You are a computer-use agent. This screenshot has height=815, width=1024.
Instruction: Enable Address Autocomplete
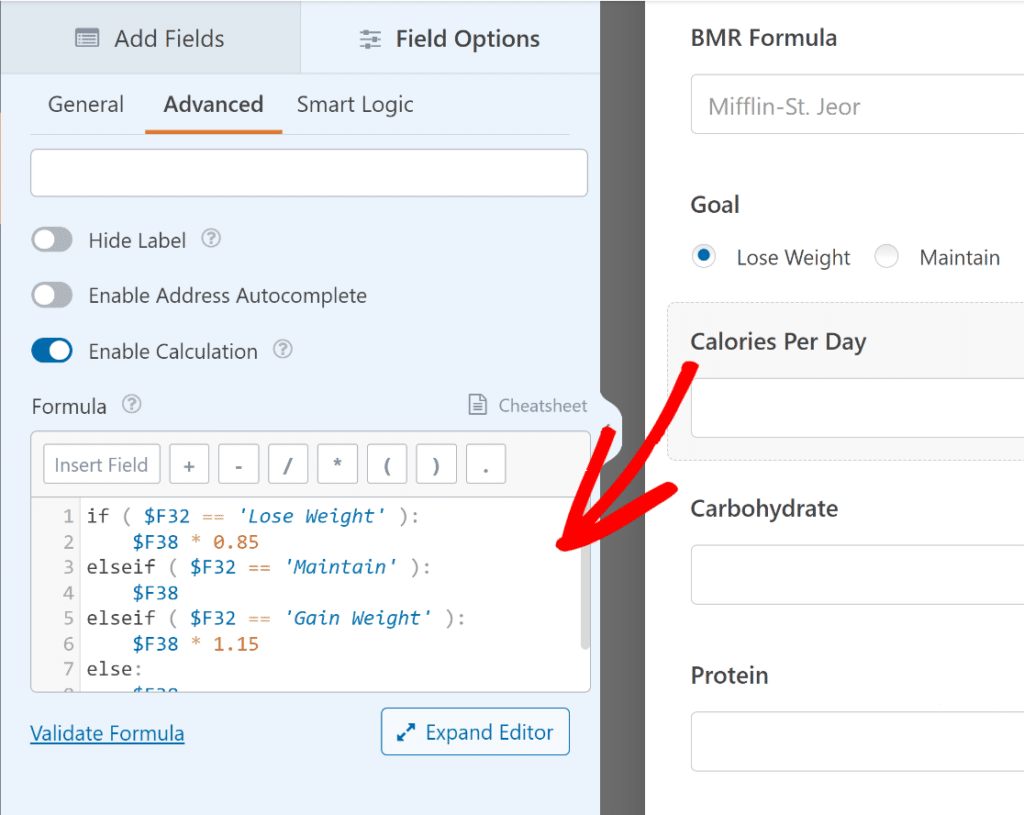tap(51, 295)
